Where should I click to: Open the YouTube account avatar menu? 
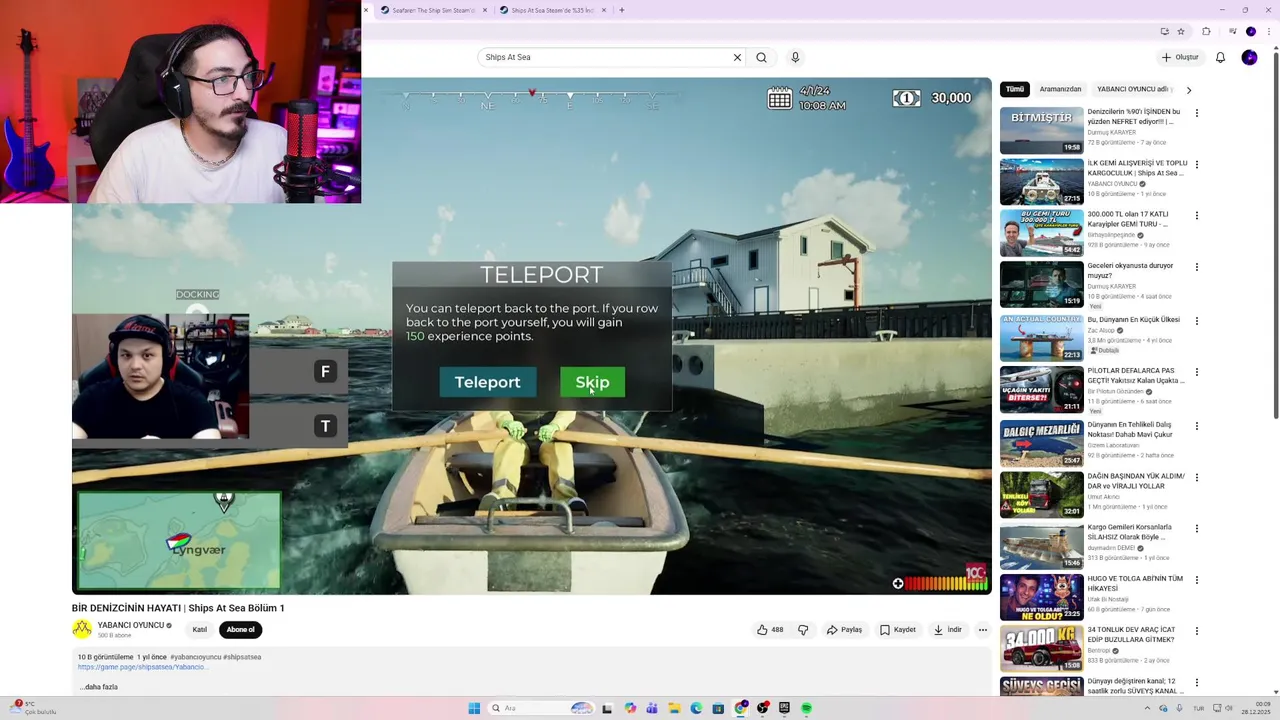point(1249,57)
